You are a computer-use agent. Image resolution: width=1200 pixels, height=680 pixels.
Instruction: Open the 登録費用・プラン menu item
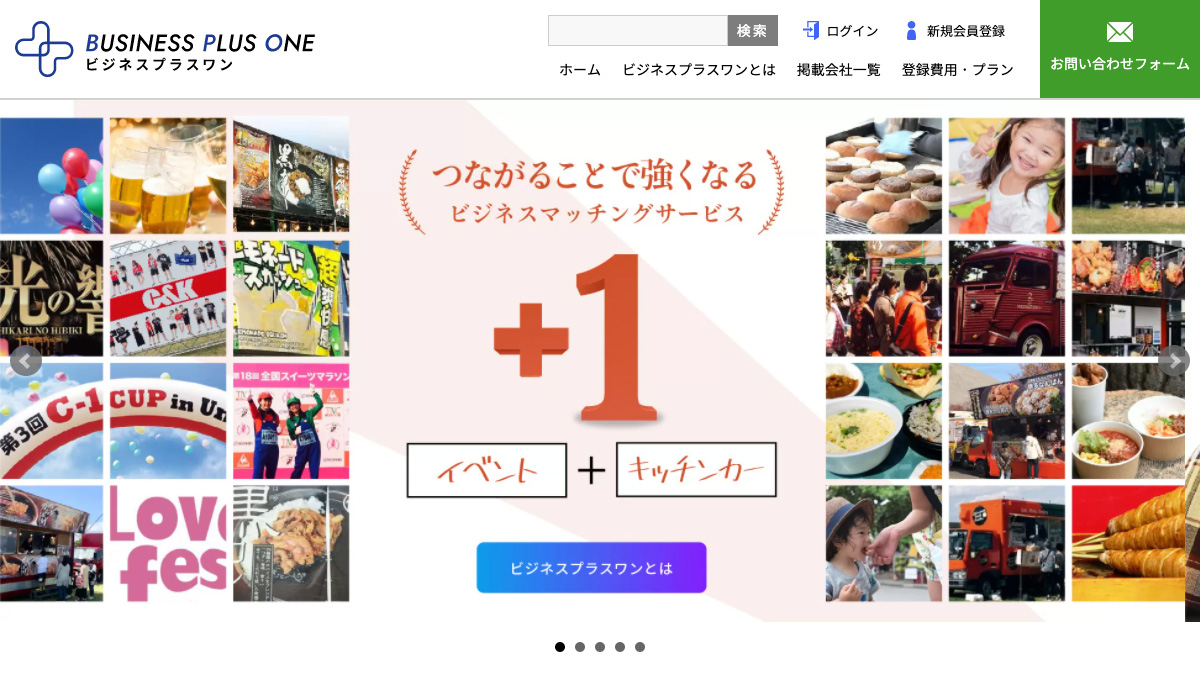(x=958, y=70)
